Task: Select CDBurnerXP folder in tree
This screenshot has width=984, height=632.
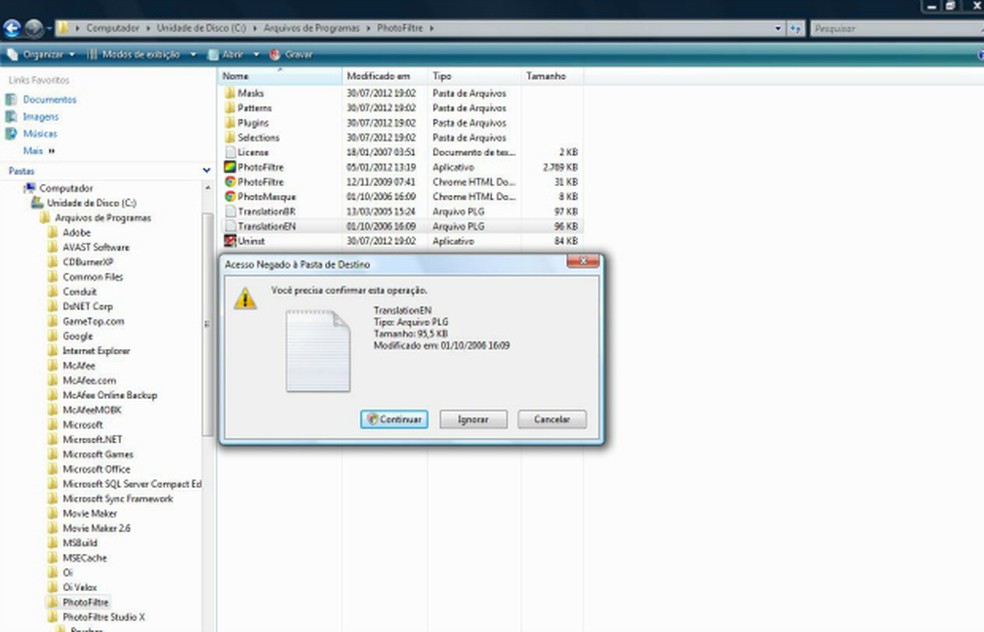Action: [x=88, y=262]
